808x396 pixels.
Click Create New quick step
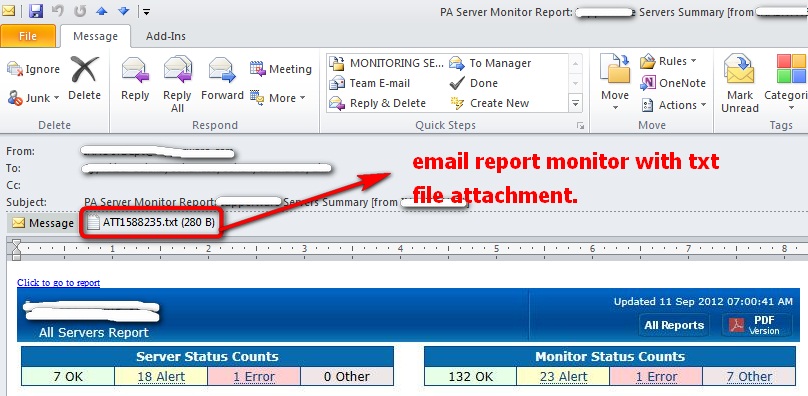tap(489, 103)
